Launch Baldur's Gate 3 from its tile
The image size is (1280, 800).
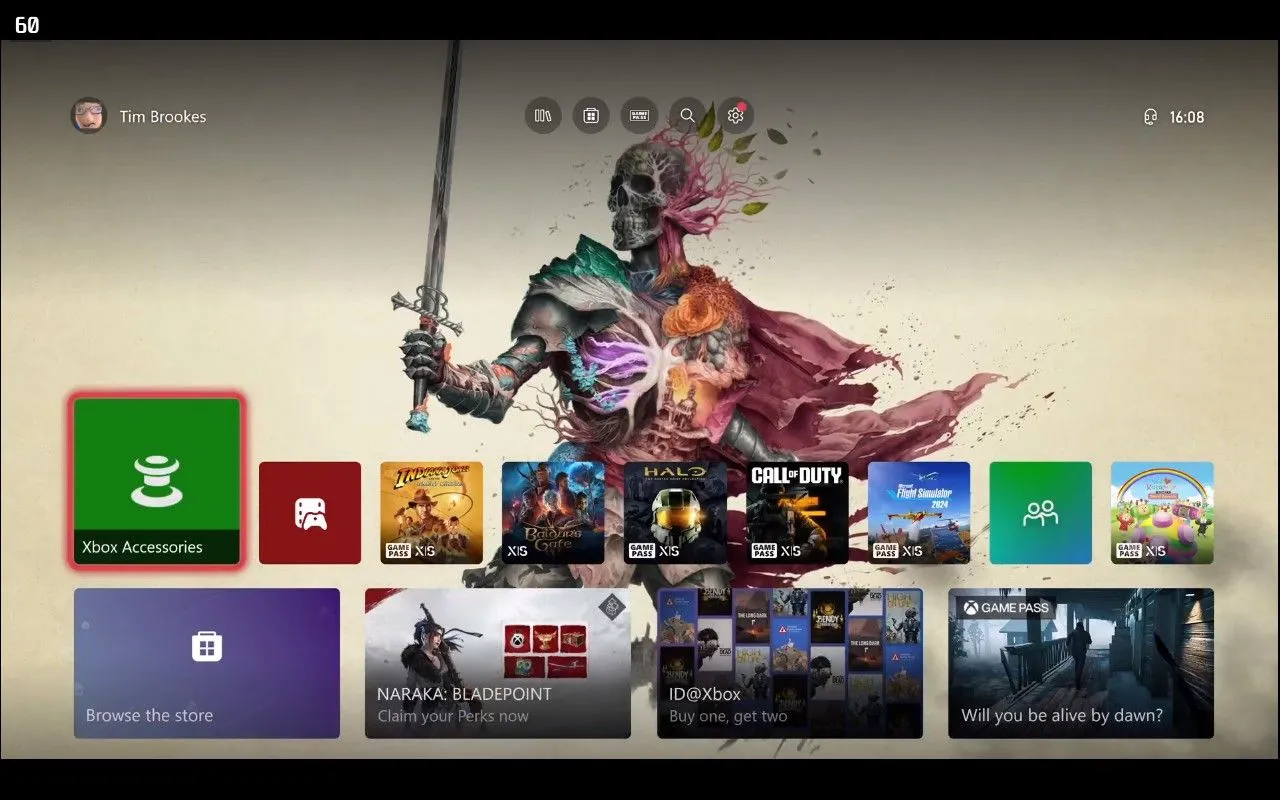553,512
